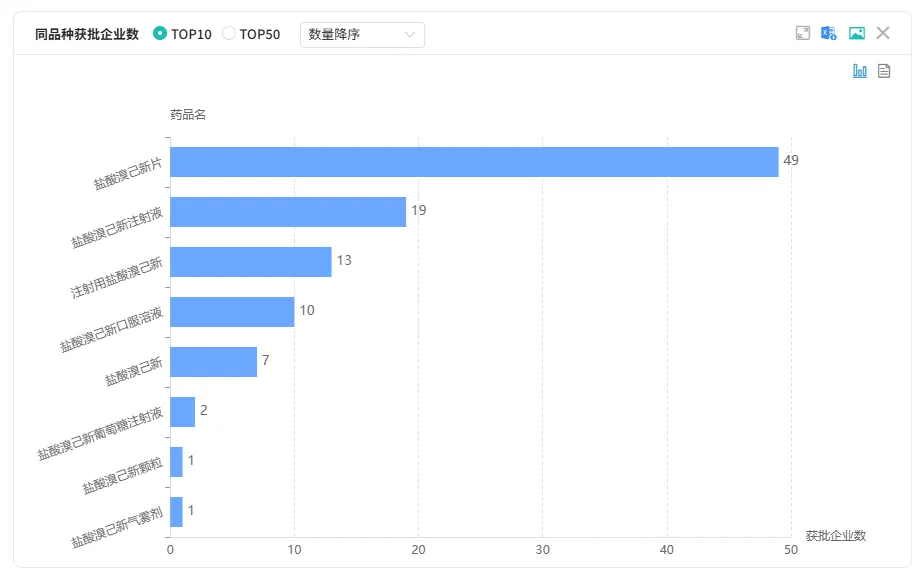This screenshot has height=574, width=922.
Task: Switch to data table view
Action: click(x=884, y=71)
